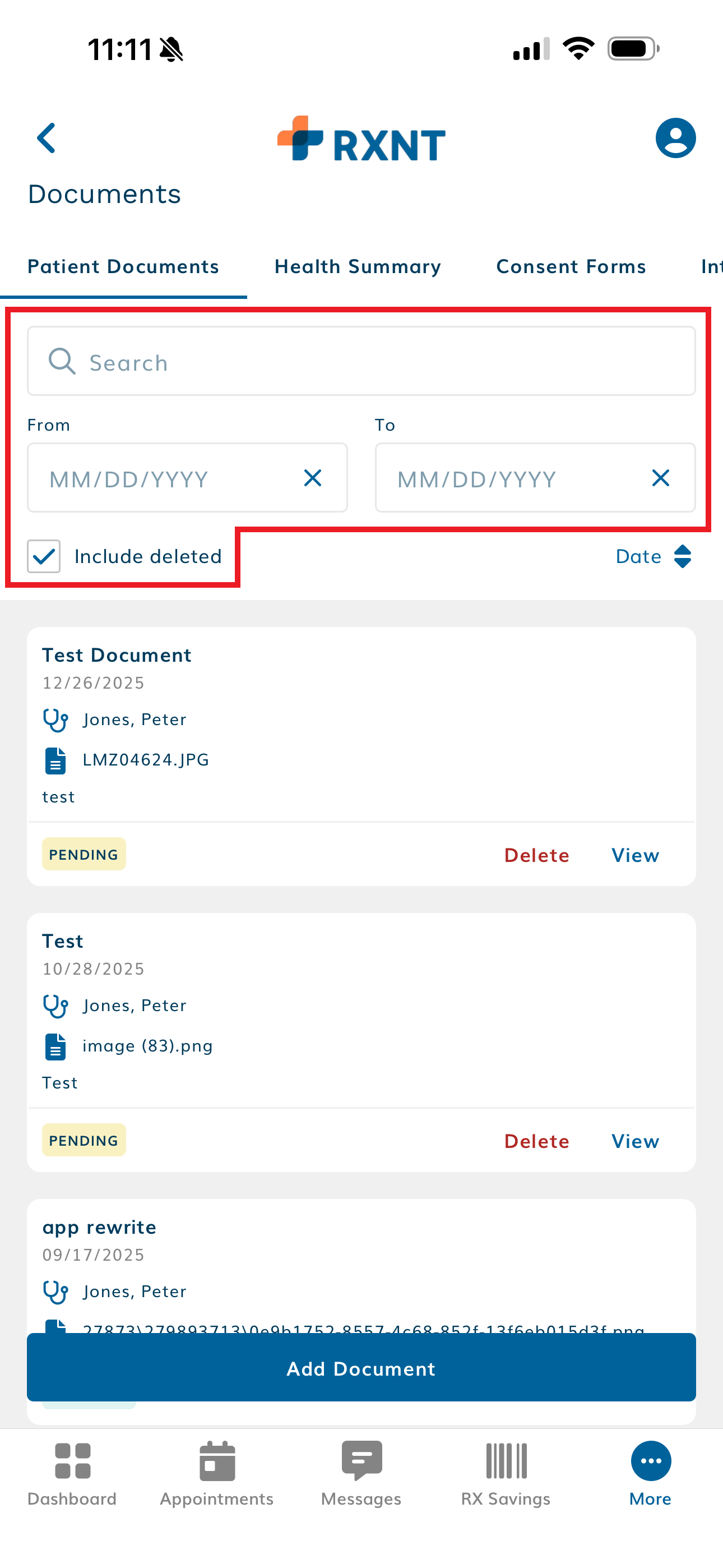Clear the From date field

pyautogui.click(x=313, y=478)
